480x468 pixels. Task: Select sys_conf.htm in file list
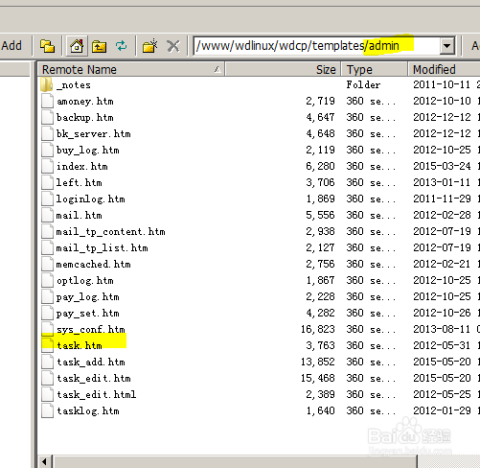pyautogui.click(x=91, y=329)
